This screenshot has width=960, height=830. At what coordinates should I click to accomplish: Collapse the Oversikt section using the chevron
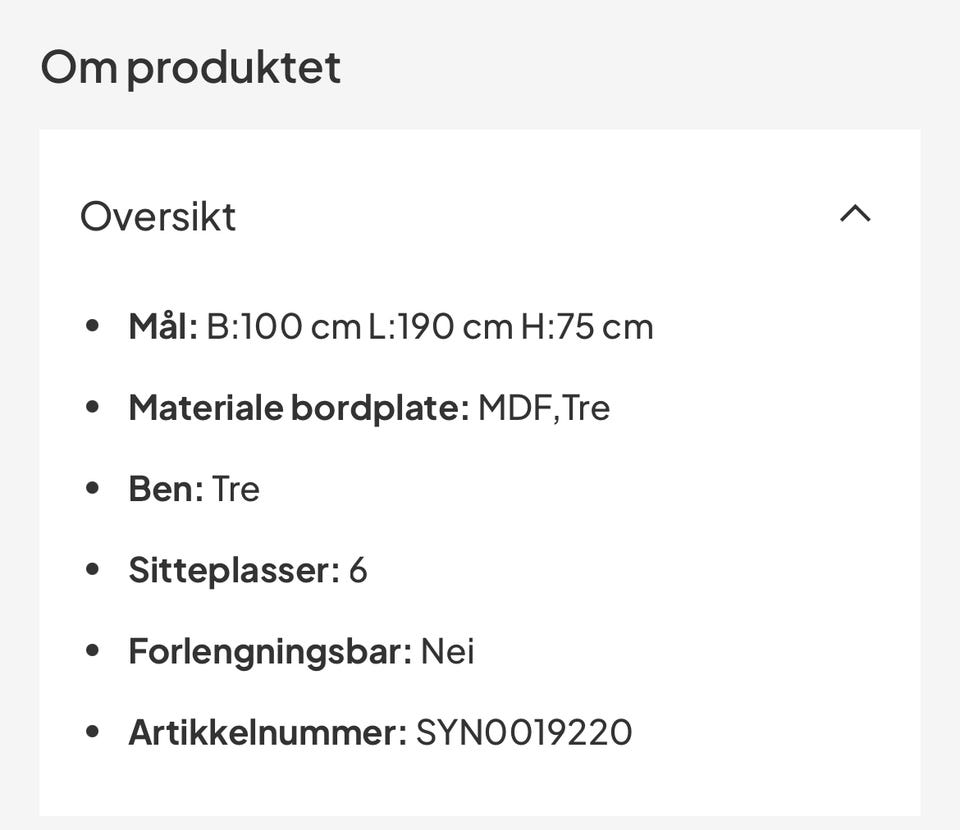[855, 214]
